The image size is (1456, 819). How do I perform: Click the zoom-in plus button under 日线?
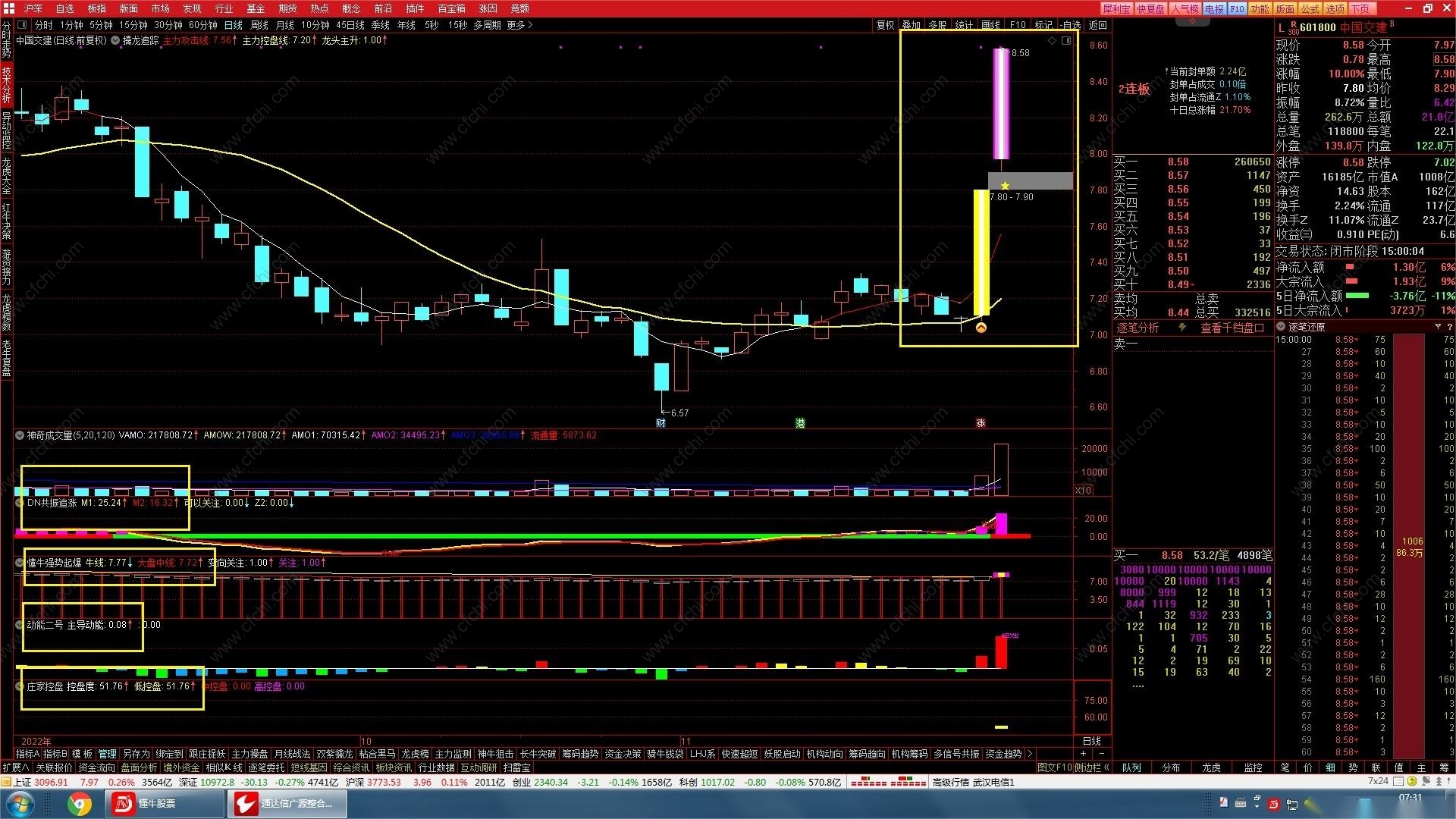(x=1083, y=754)
